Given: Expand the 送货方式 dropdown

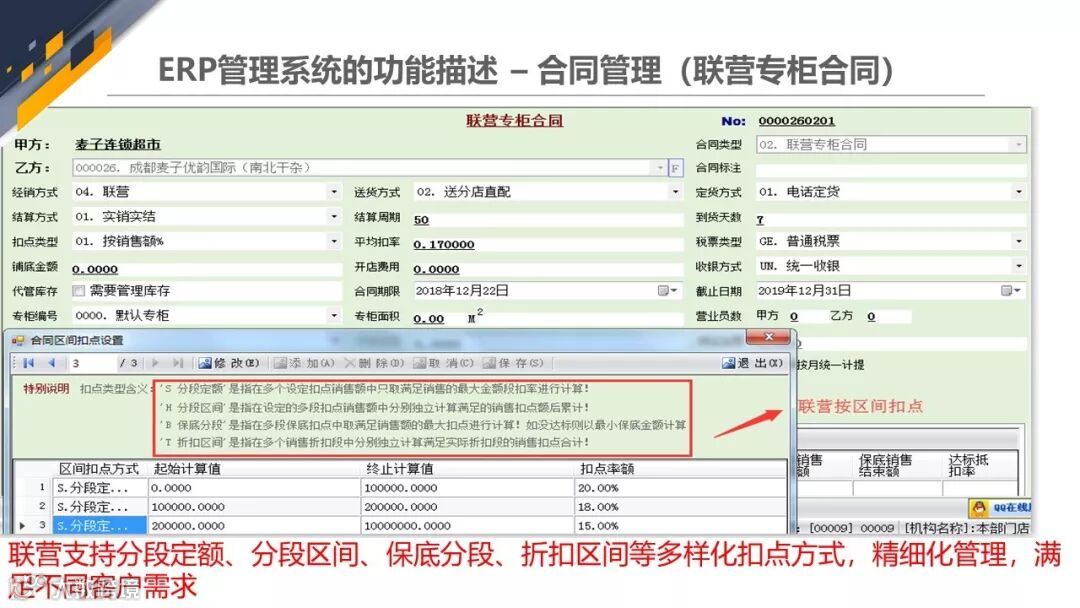Looking at the screenshot, I should pos(675,192).
